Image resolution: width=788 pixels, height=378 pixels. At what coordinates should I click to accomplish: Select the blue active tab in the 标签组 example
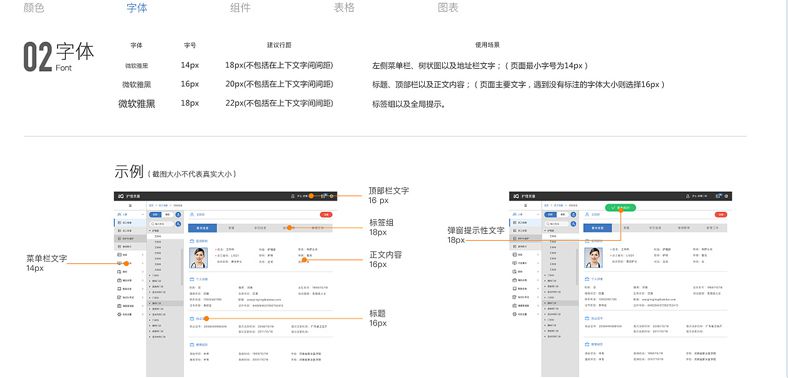[x=203, y=228]
